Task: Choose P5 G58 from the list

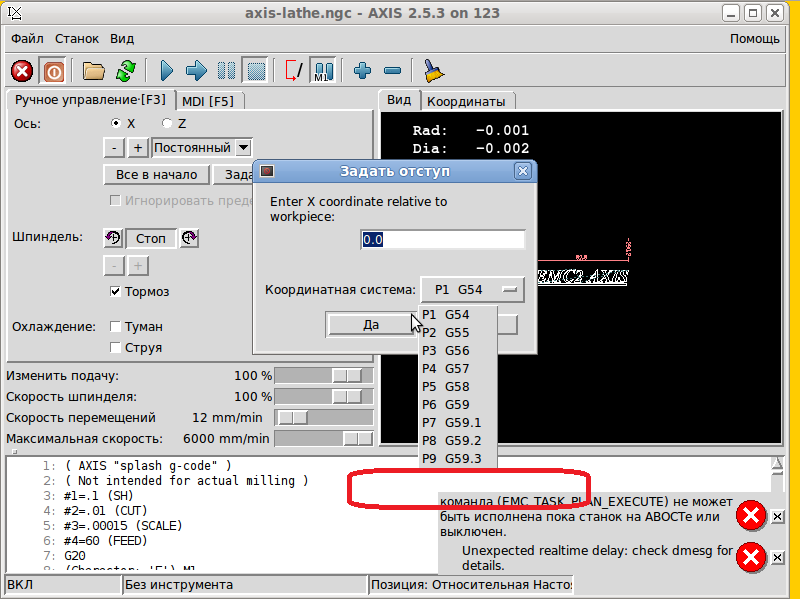Action: [x=458, y=386]
